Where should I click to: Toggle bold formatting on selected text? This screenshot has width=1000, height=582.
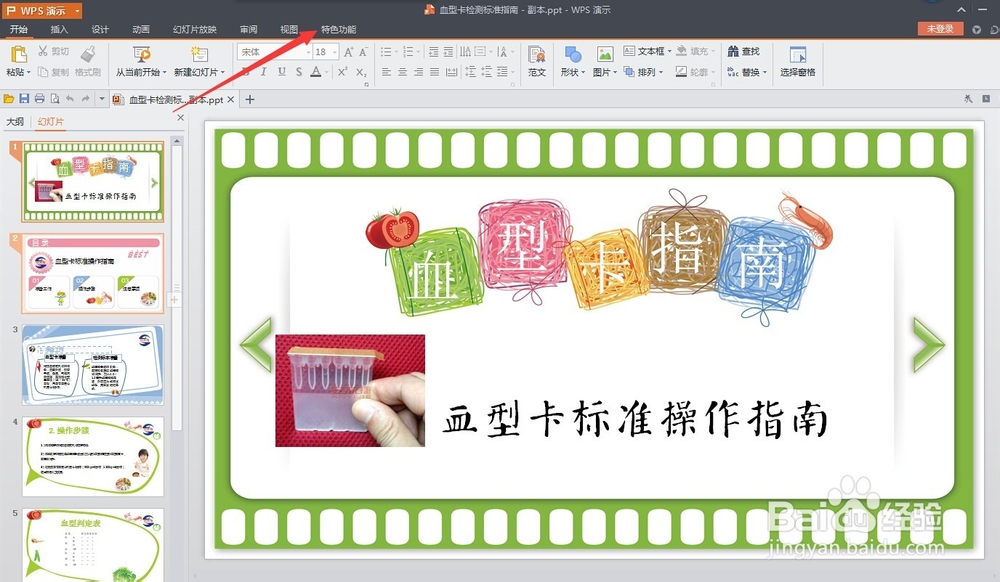(x=247, y=72)
